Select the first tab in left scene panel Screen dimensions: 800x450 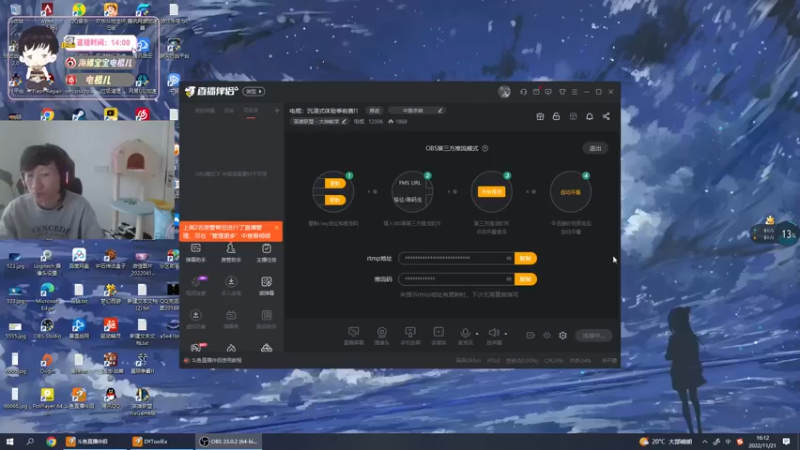coord(205,110)
